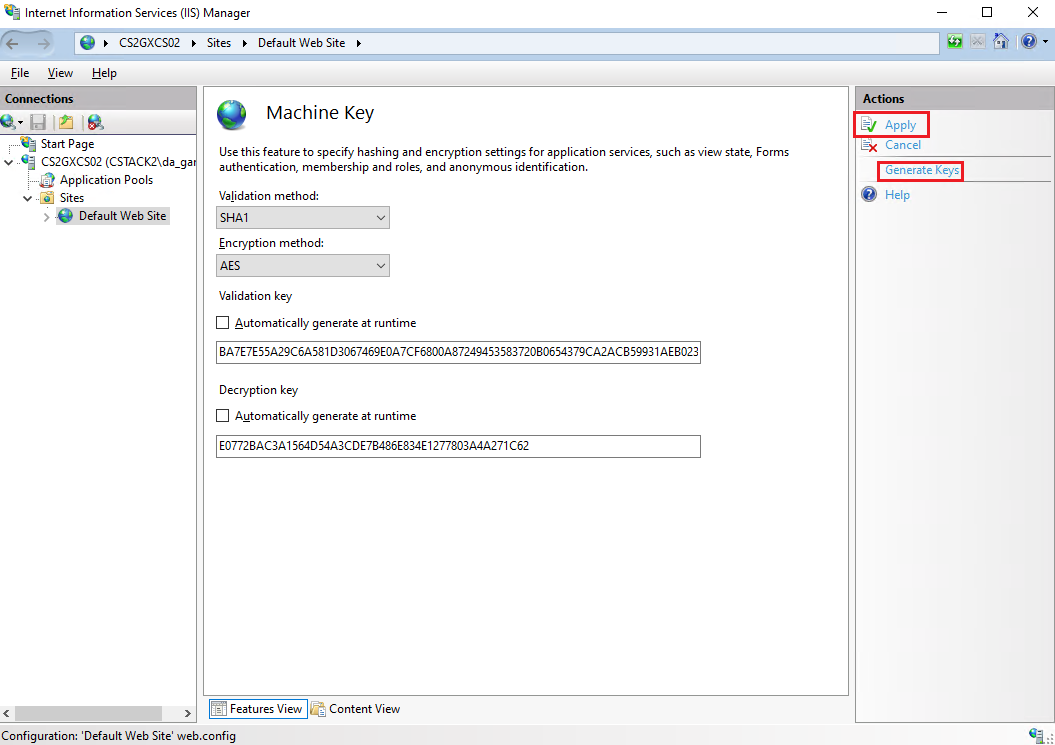The width and height of the screenshot is (1055, 745).
Task: Click the Content View tab icon
Action: (x=318, y=709)
